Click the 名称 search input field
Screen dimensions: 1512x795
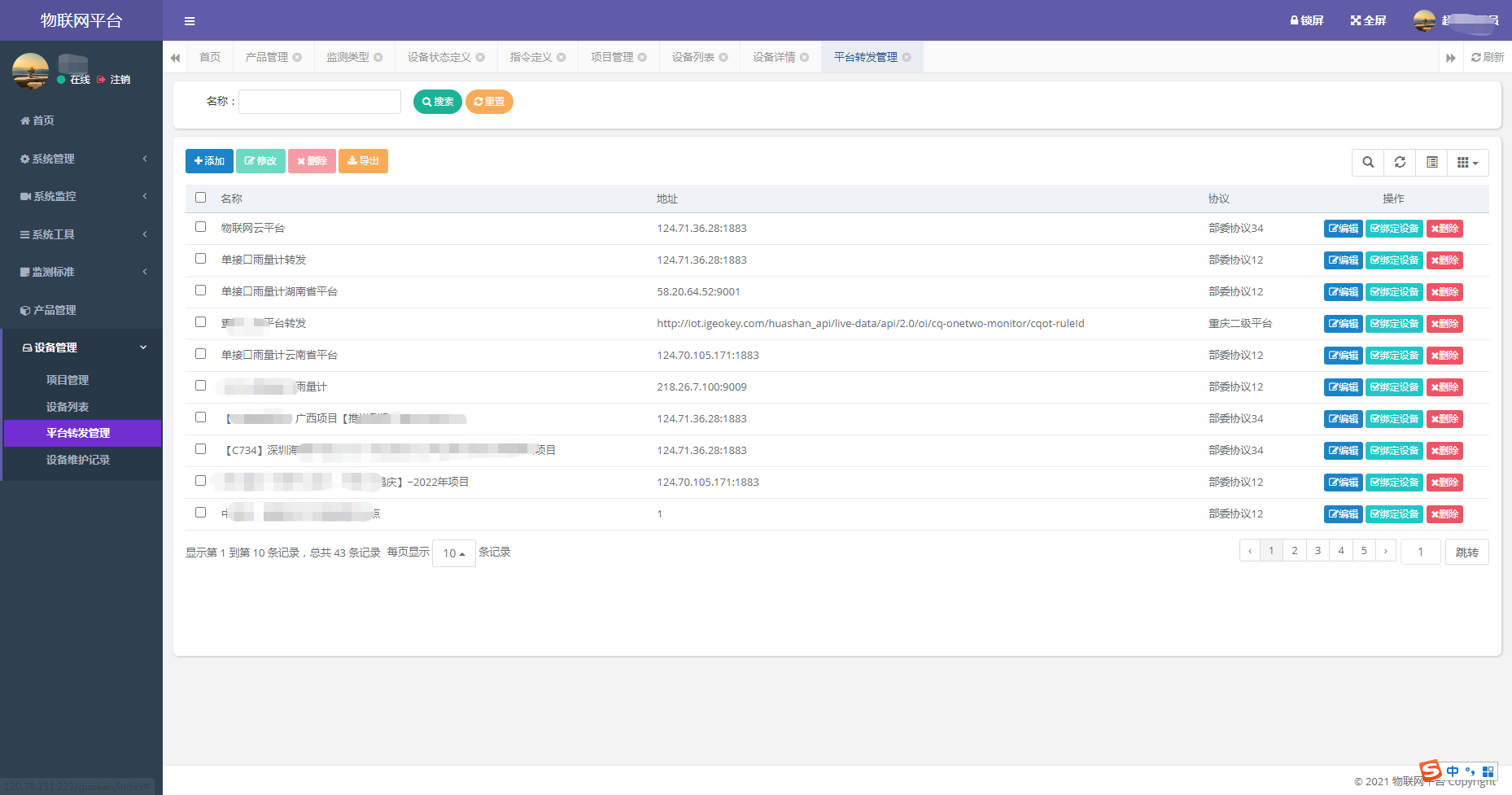click(x=319, y=102)
